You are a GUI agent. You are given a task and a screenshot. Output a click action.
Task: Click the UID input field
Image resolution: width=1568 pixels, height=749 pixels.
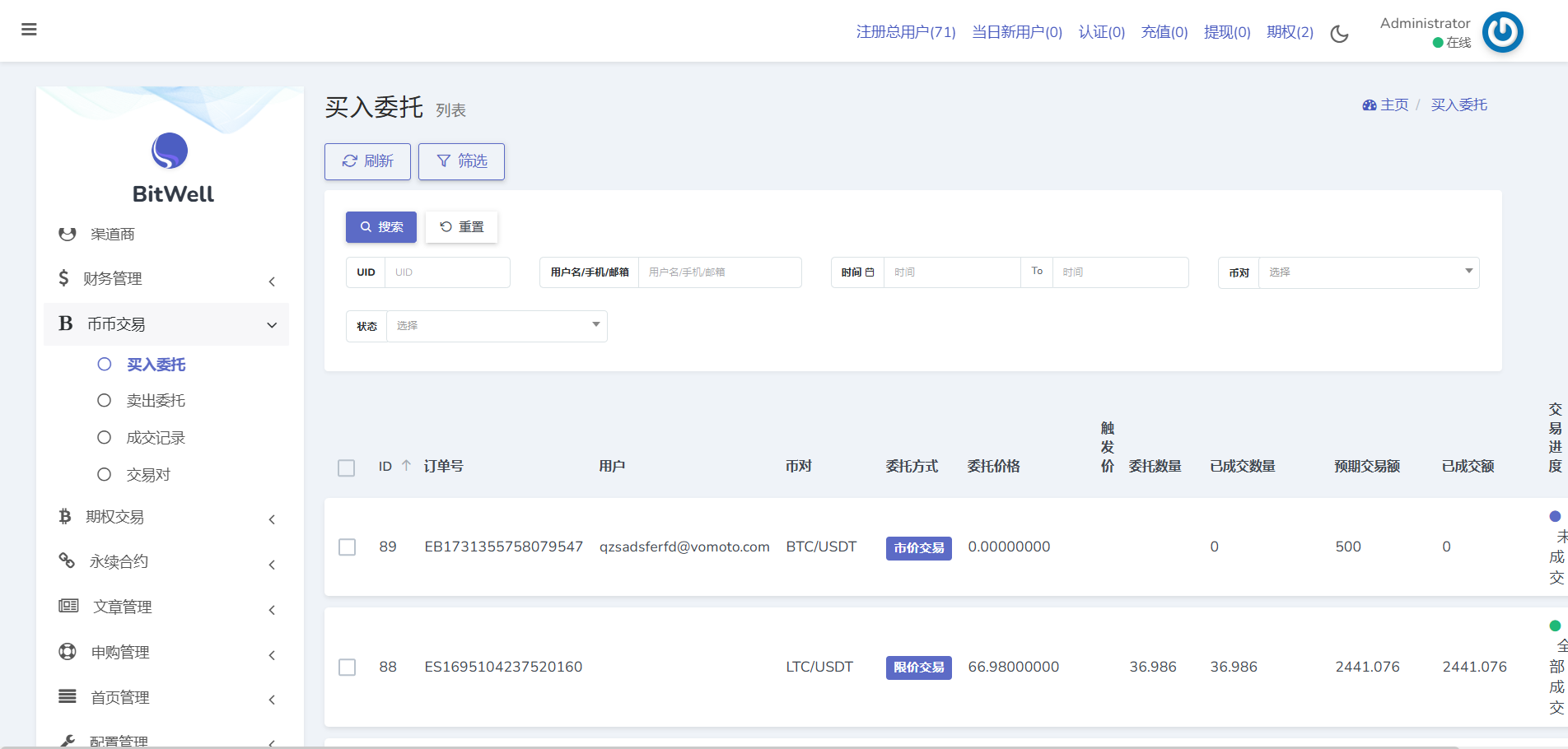[x=447, y=272]
